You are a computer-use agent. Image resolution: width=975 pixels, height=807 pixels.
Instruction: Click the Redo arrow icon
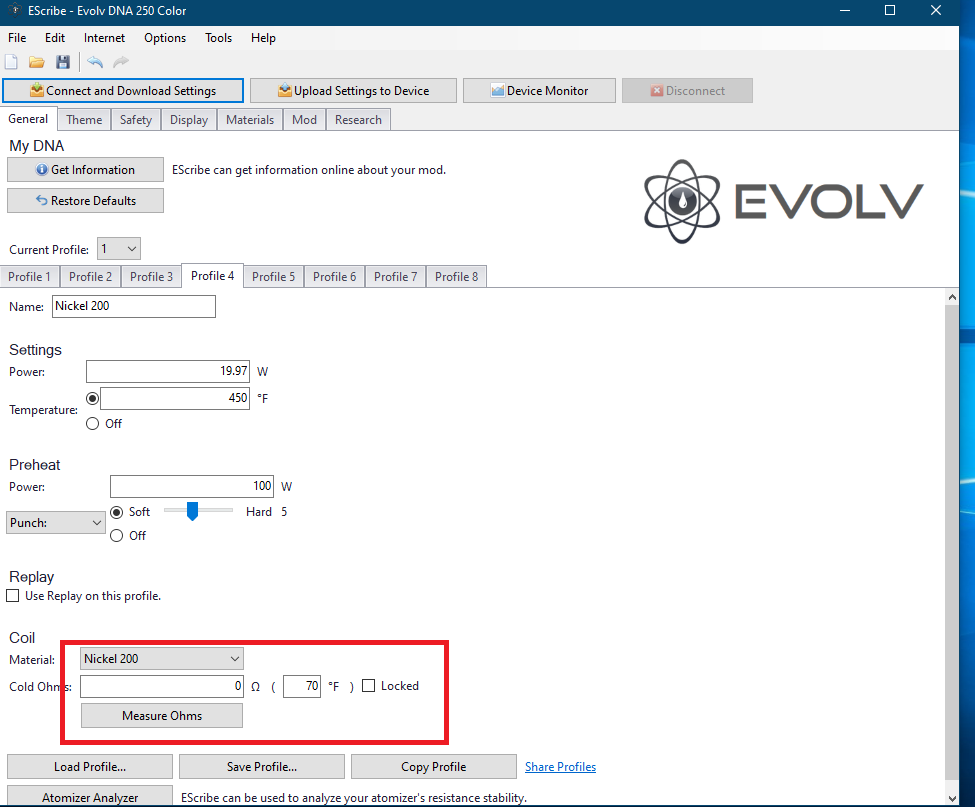(121, 62)
